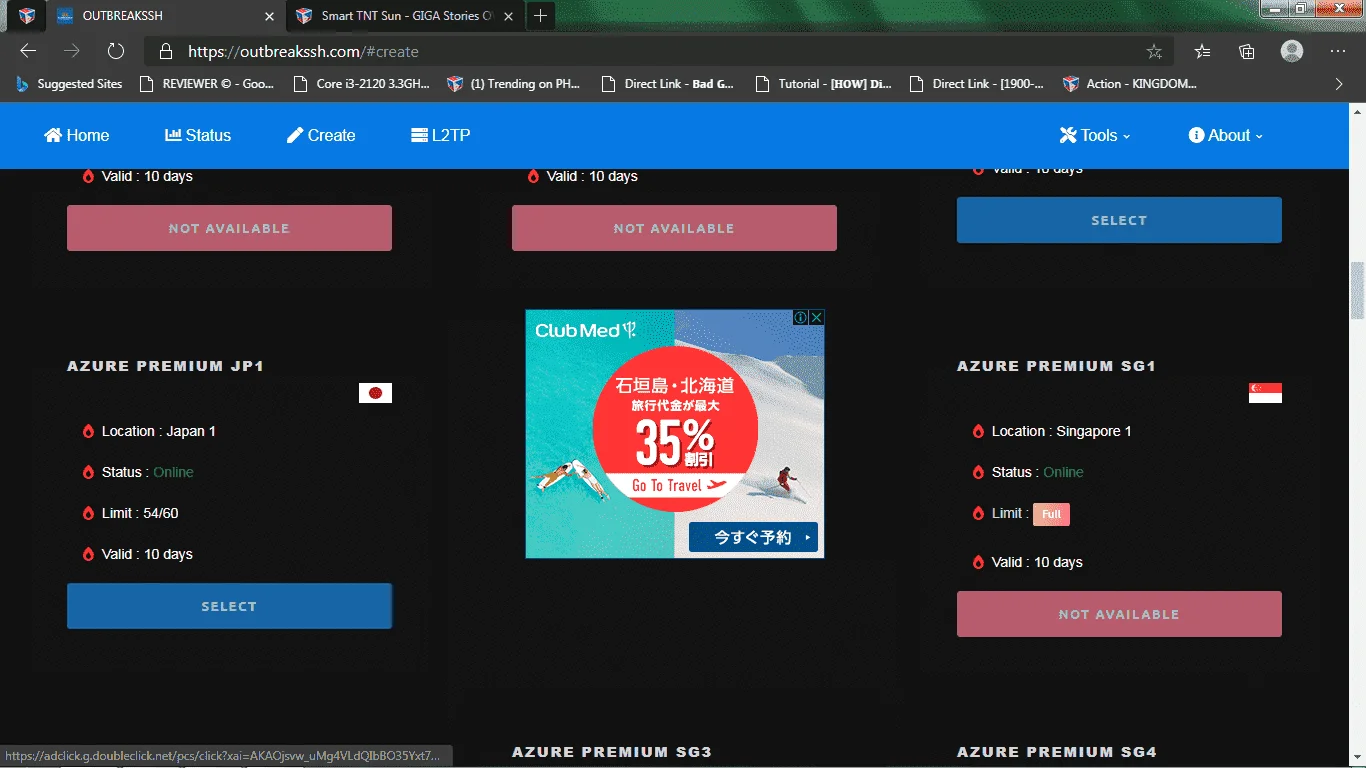Click Limit : 54/60 text
Screen dimensions: 1366x768
click(x=140, y=513)
